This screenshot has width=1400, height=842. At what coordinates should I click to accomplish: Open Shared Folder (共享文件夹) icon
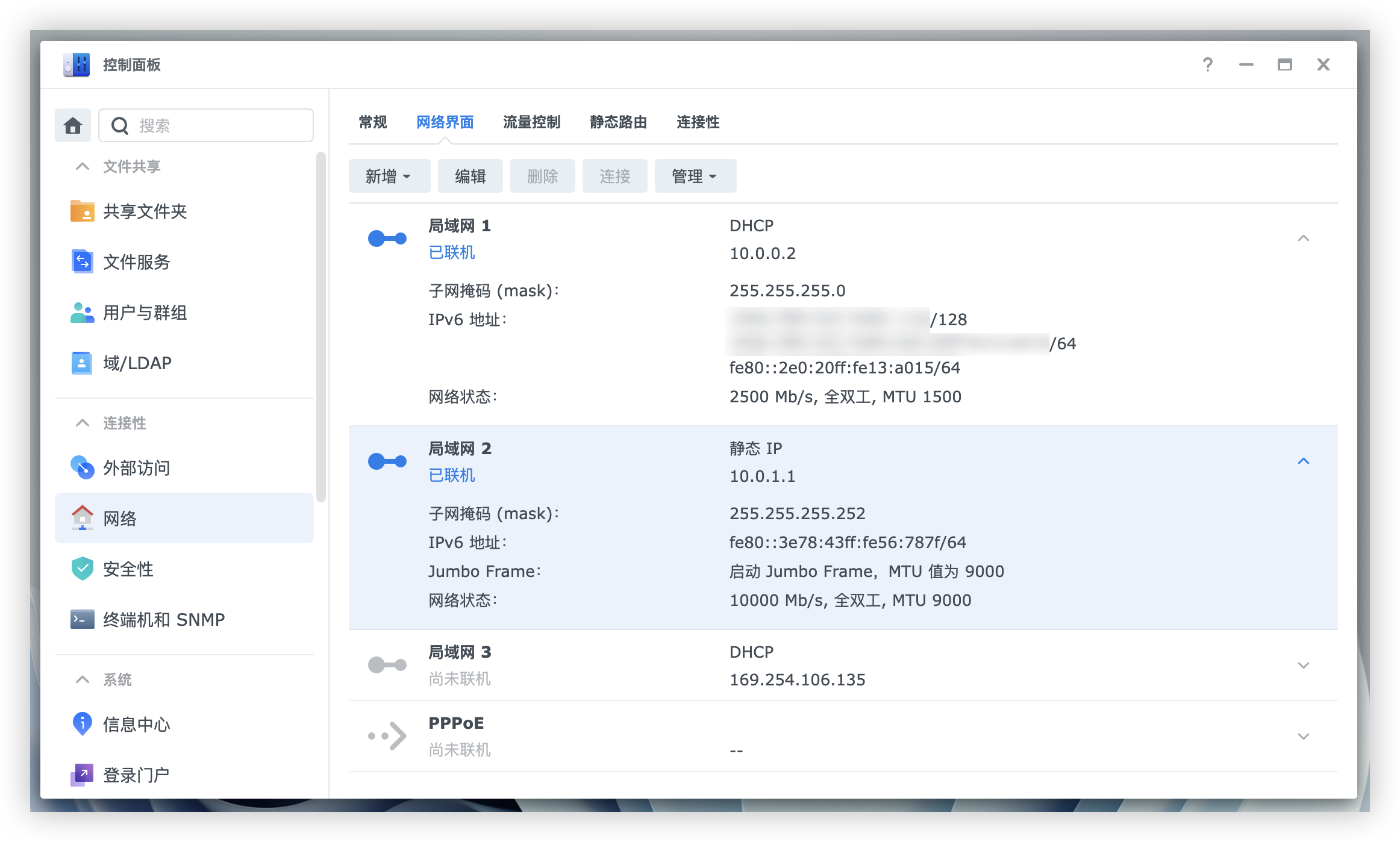(x=82, y=211)
